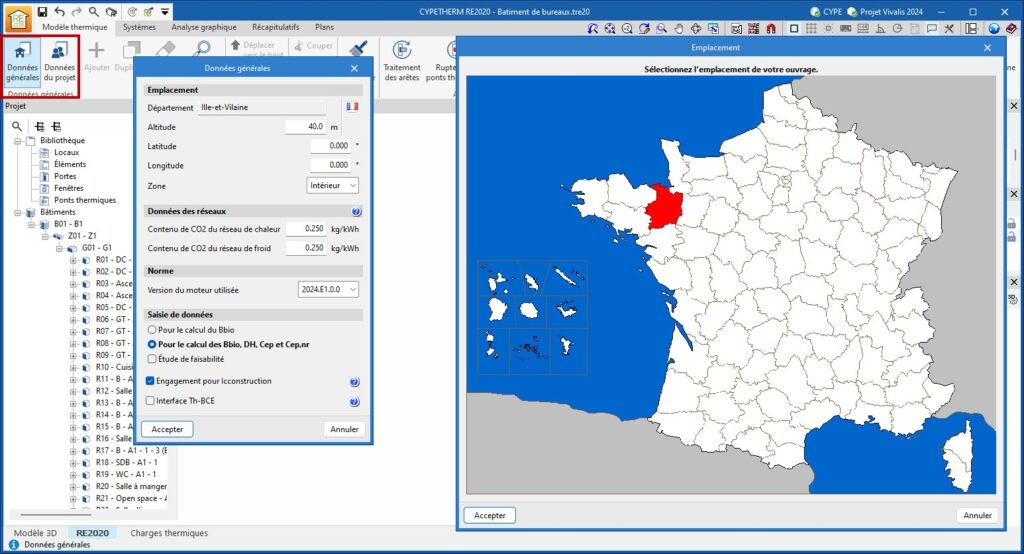Click the magnifier search icon in quick toolbar

pos(94,11)
